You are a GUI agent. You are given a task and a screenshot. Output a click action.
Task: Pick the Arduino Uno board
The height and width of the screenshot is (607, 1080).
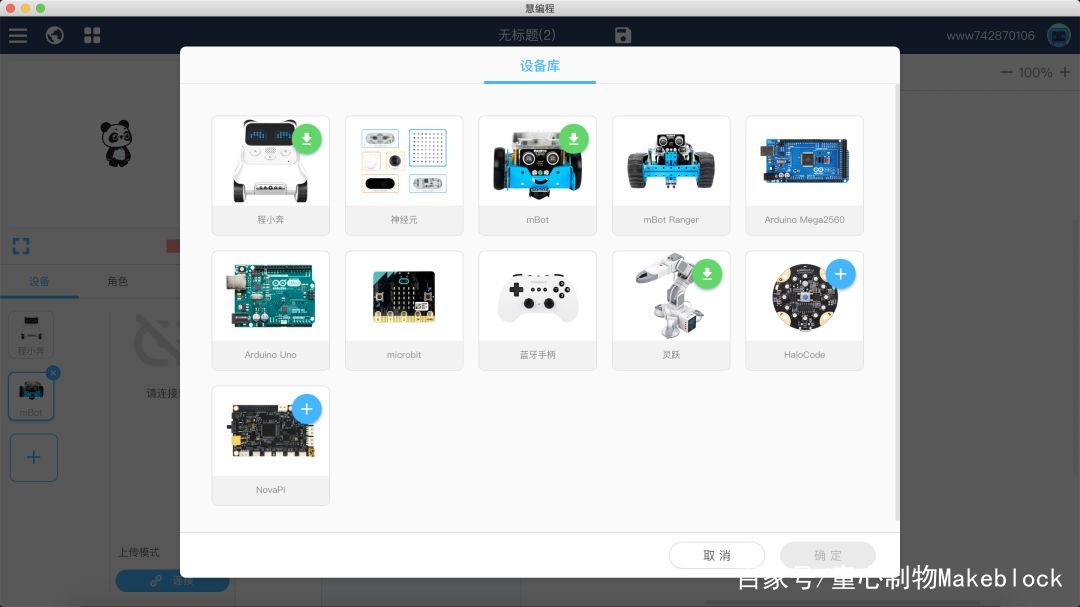pos(271,311)
